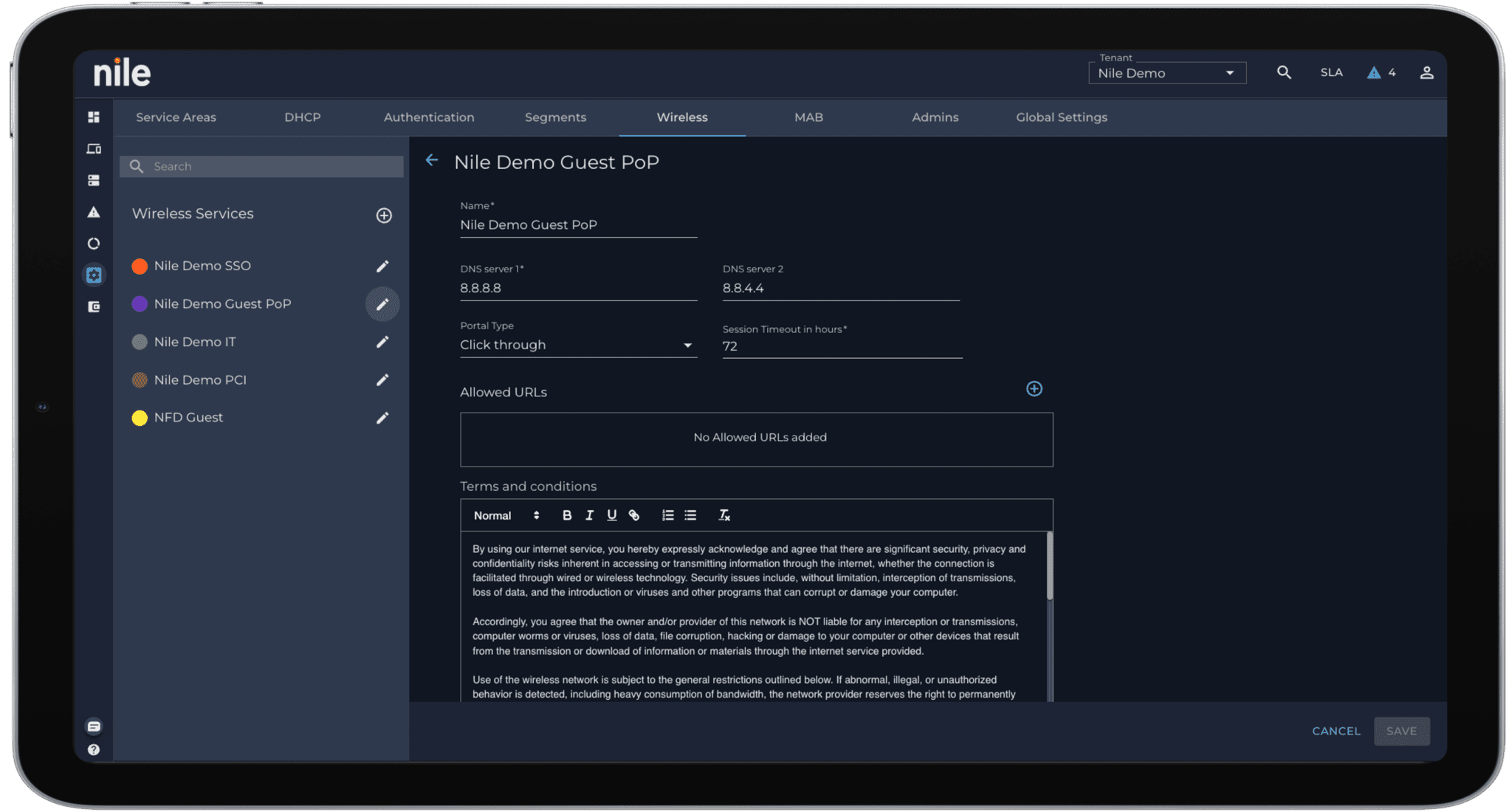Select Nile Demo SSO service

click(202, 266)
